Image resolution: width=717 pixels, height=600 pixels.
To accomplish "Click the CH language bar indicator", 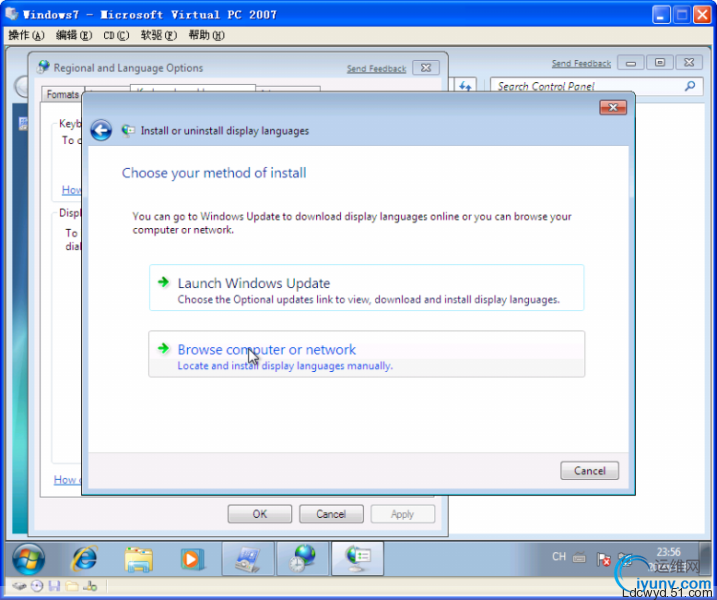I will tap(559, 557).
